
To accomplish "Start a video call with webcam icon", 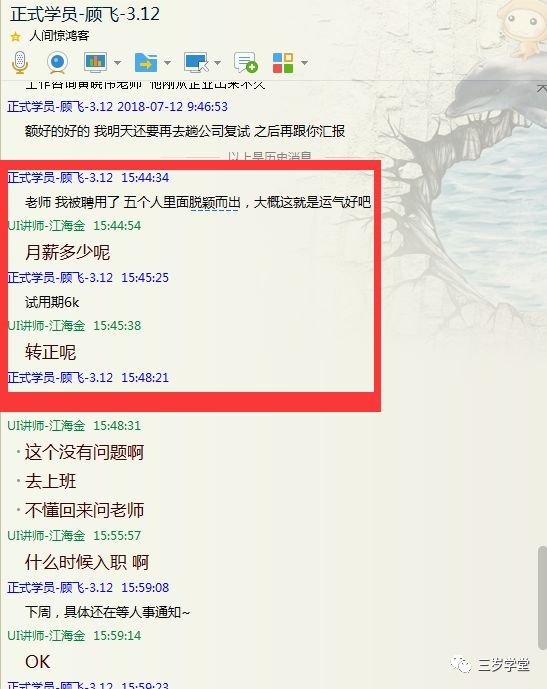I will tap(58, 62).
